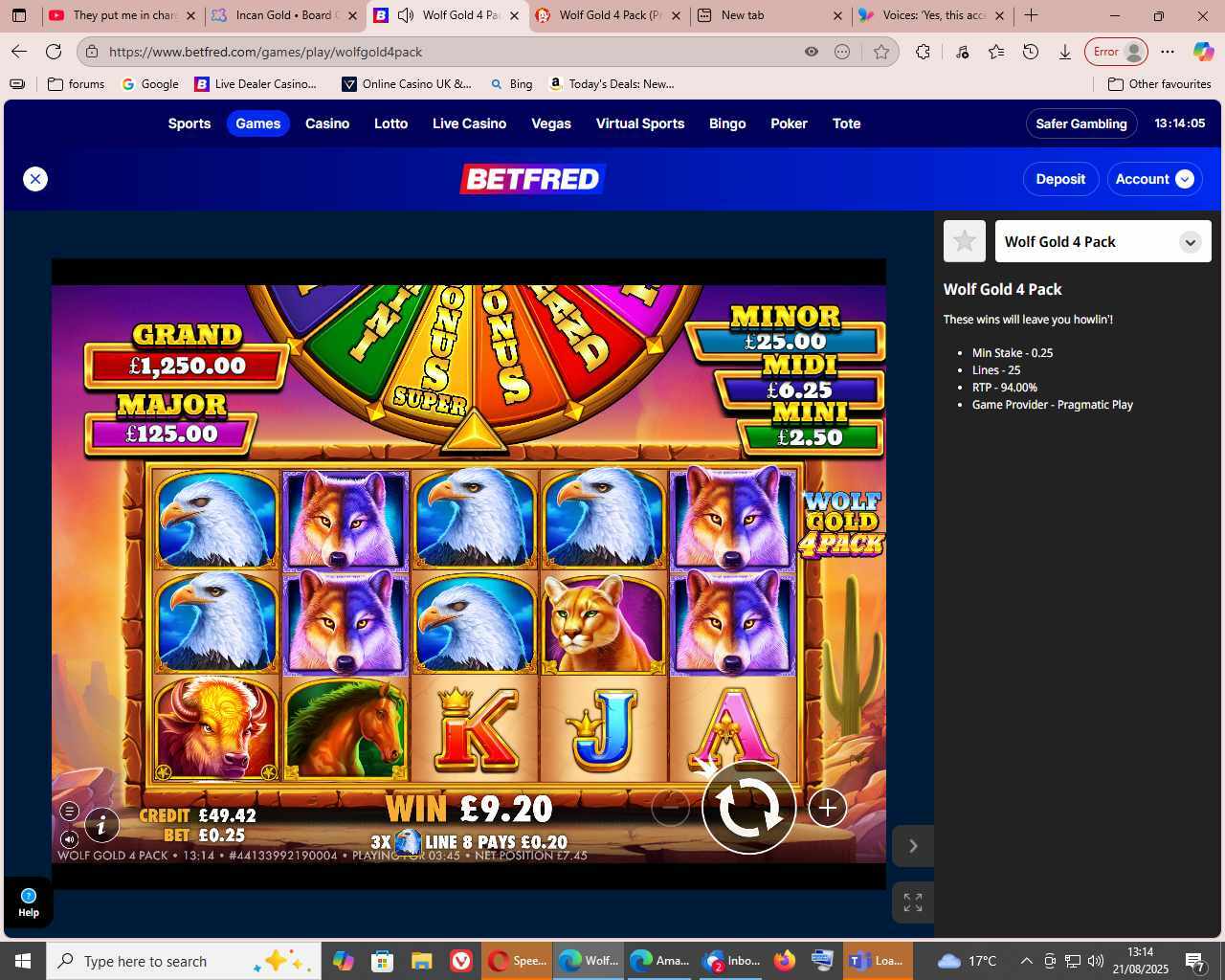The height and width of the screenshot is (980, 1225).
Task: Enter fullscreen mode for the game
Action: [912, 902]
